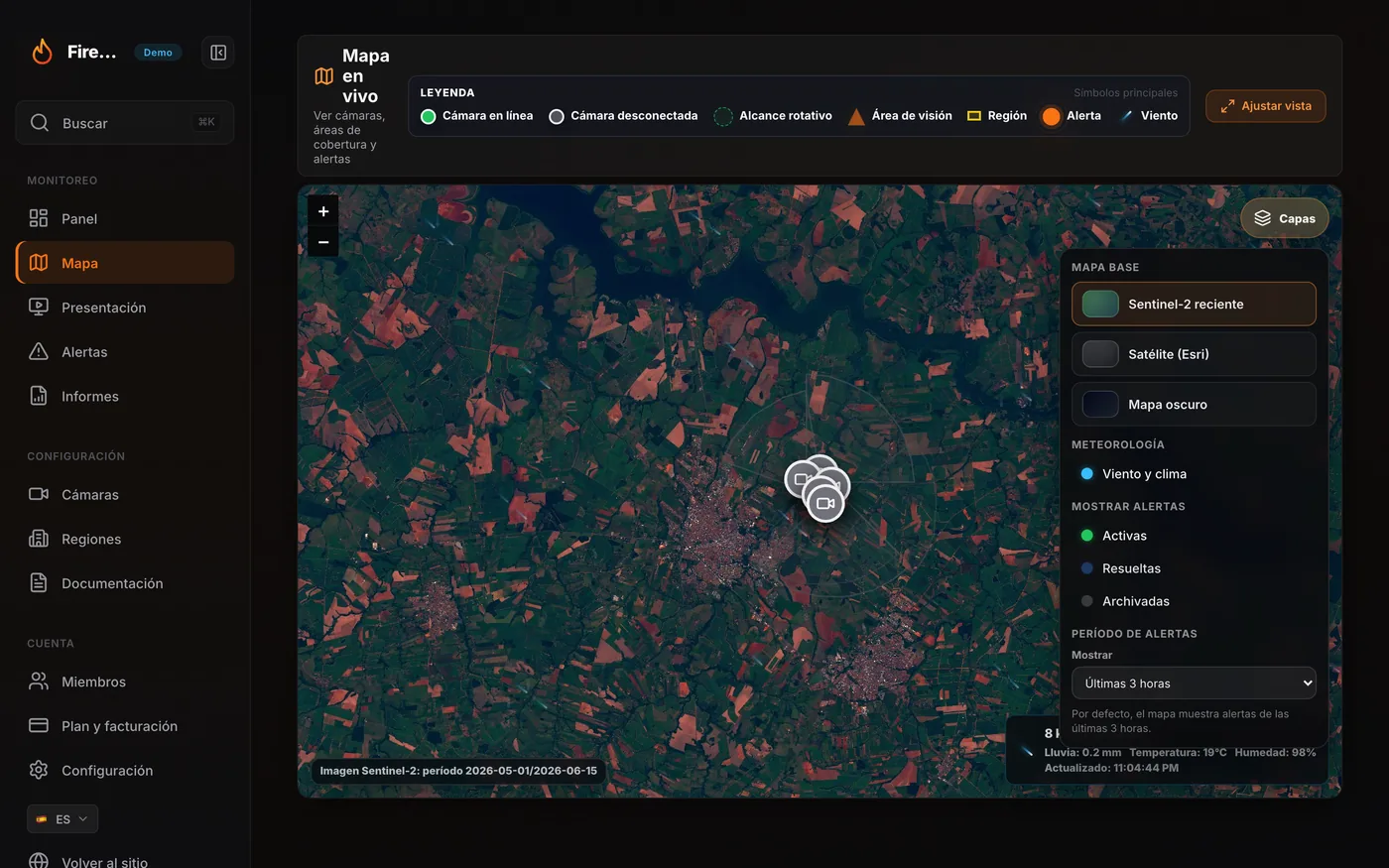Screen dimensions: 1389x868
Task: Click the expand arrows icon in Ajustar vista
Action: (1227, 106)
